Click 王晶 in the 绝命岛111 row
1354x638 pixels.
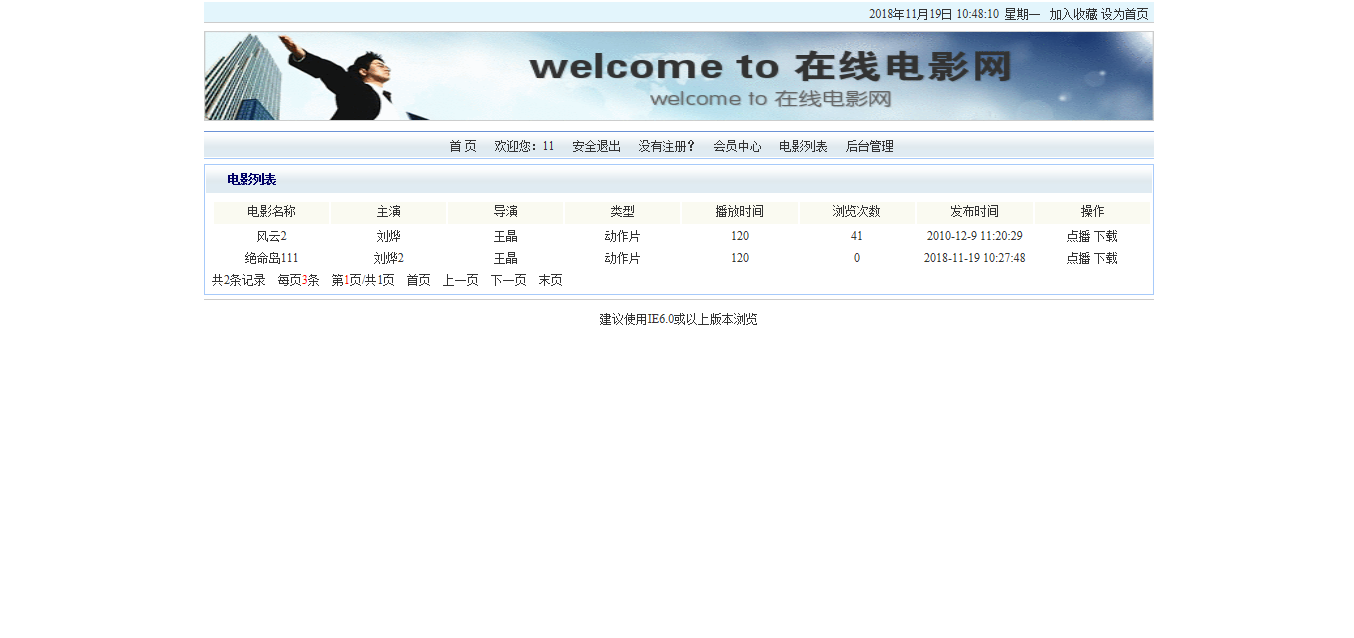coord(506,258)
